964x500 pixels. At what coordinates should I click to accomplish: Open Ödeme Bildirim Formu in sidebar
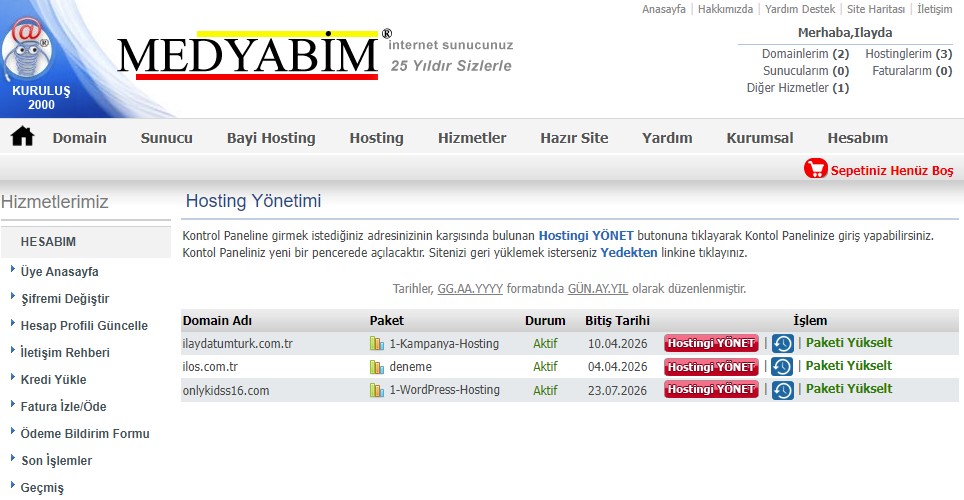(x=85, y=434)
